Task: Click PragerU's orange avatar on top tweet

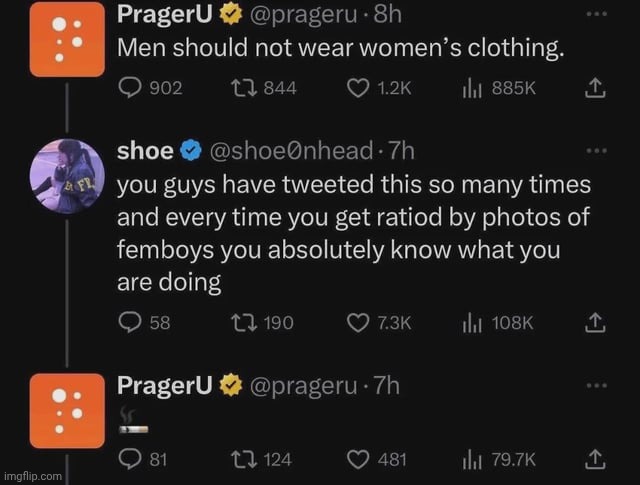Action: click(67, 41)
